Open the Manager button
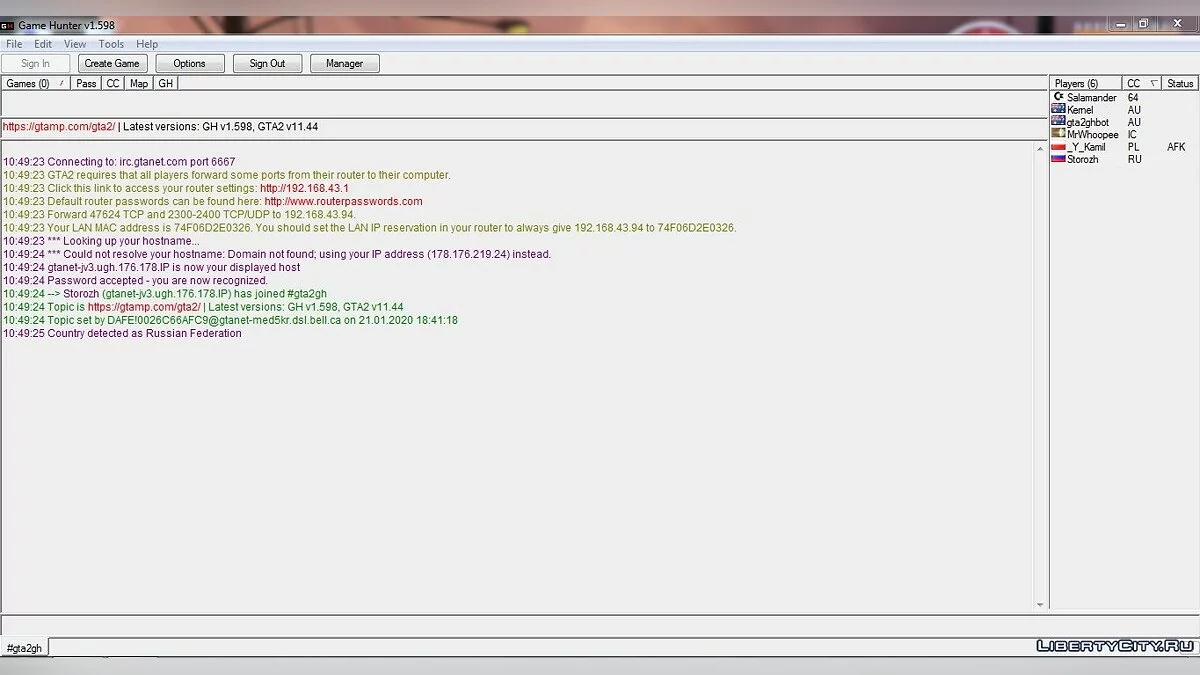This screenshot has height=675, width=1200. pos(344,64)
